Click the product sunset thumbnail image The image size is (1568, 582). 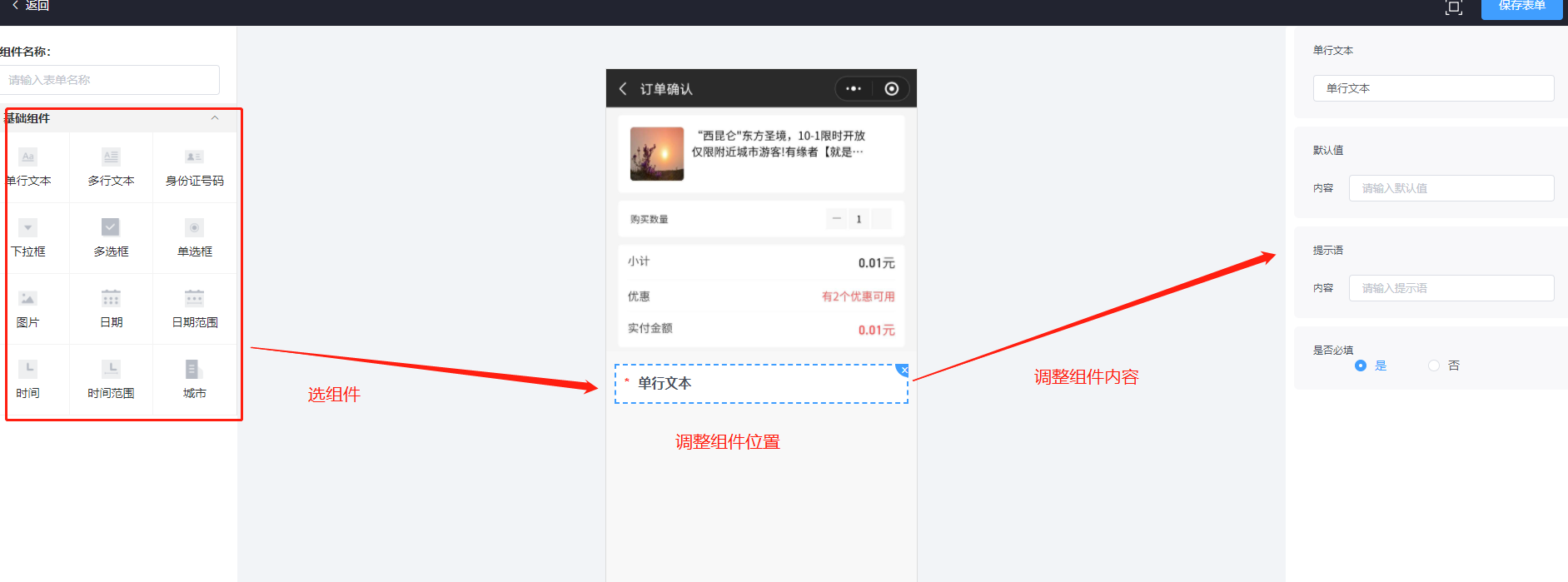[x=657, y=154]
